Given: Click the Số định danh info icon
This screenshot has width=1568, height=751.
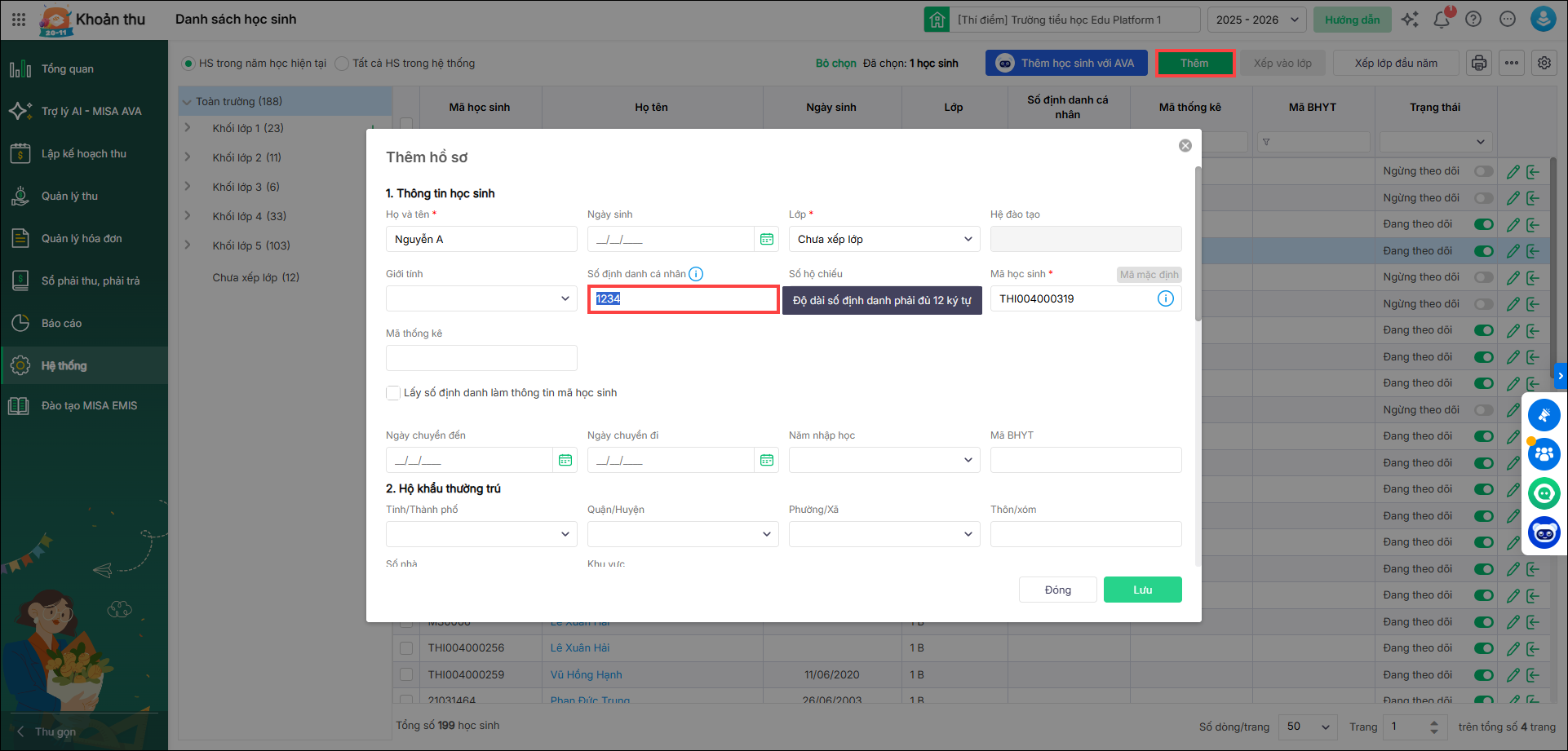Looking at the screenshot, I should [696, 274].
